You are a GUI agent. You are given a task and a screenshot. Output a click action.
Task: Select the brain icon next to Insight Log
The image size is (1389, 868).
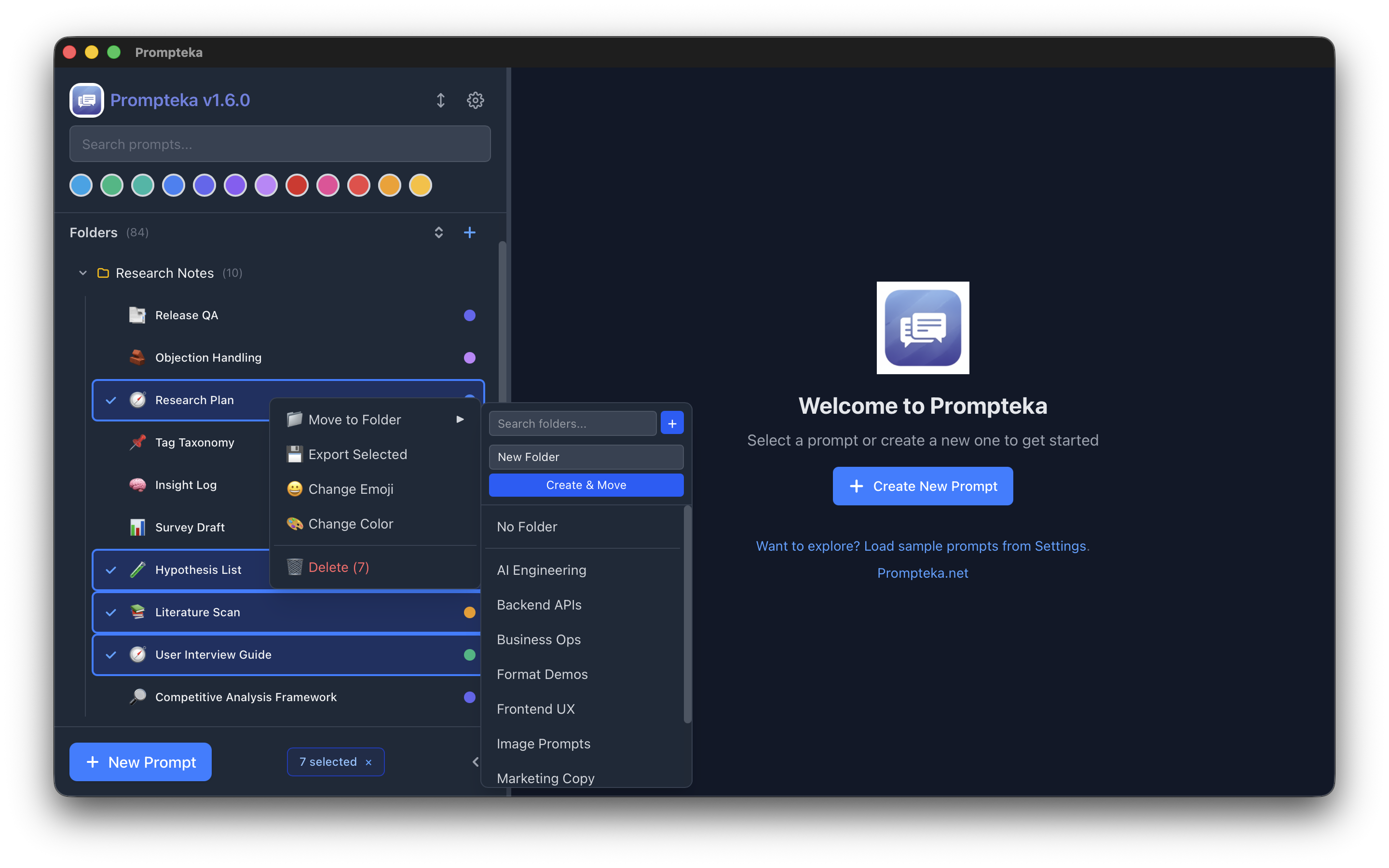coord(137,485)
